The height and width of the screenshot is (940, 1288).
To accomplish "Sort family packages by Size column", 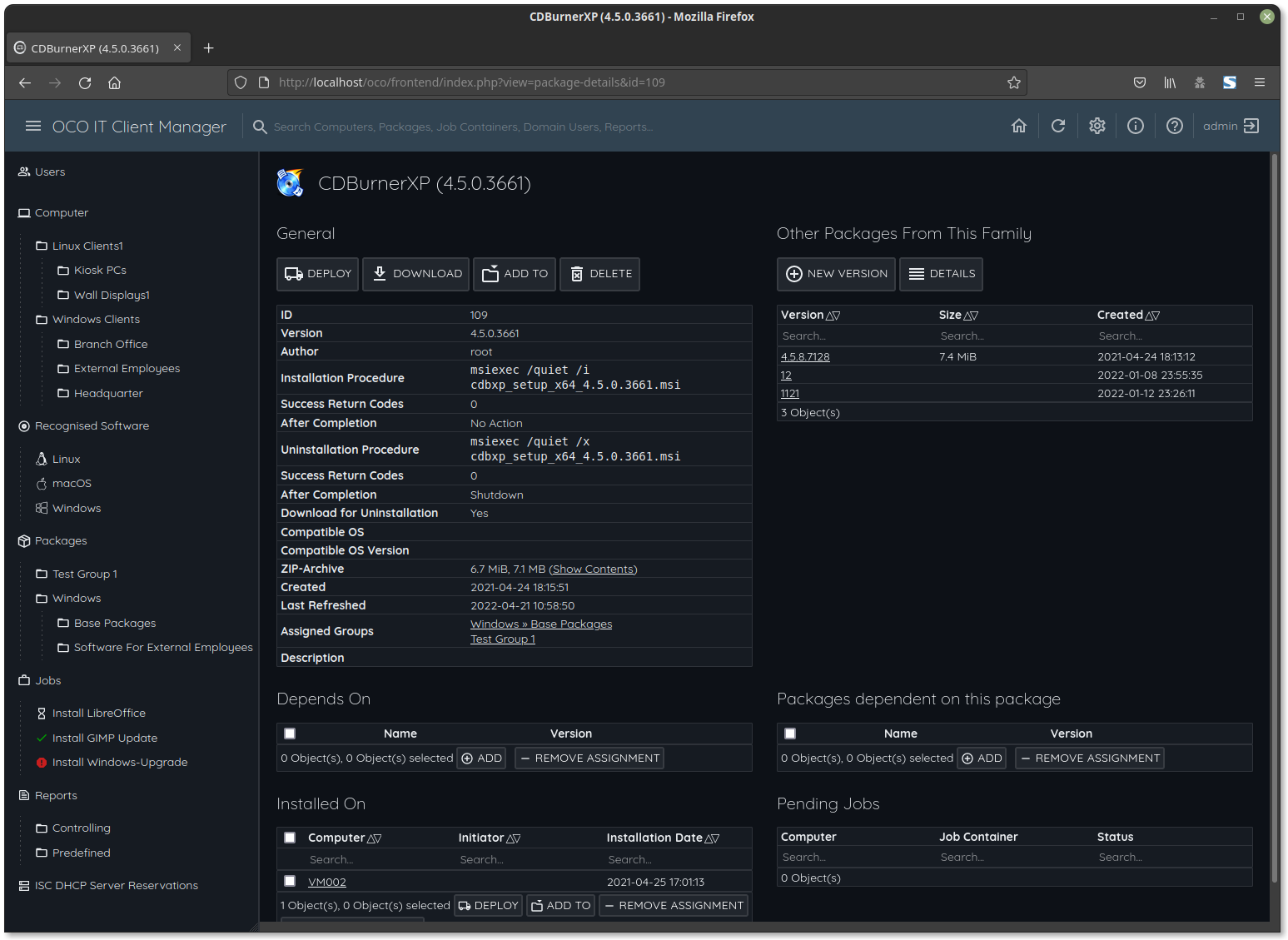I will coord(958,315).
